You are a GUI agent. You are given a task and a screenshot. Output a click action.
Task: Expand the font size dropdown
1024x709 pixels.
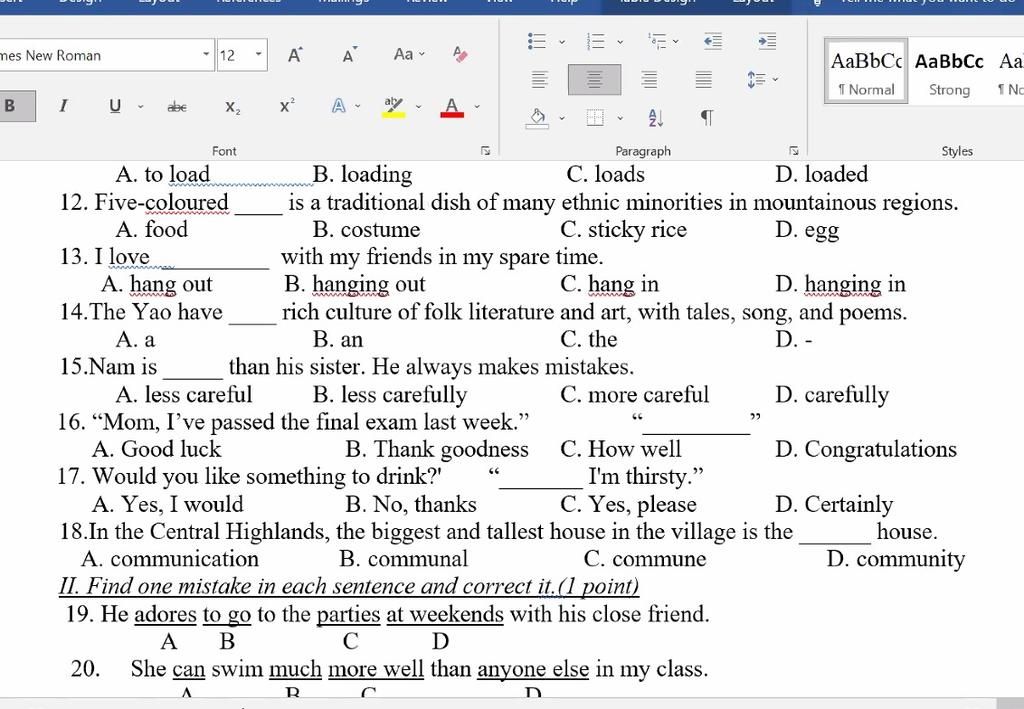click(259, 54)
